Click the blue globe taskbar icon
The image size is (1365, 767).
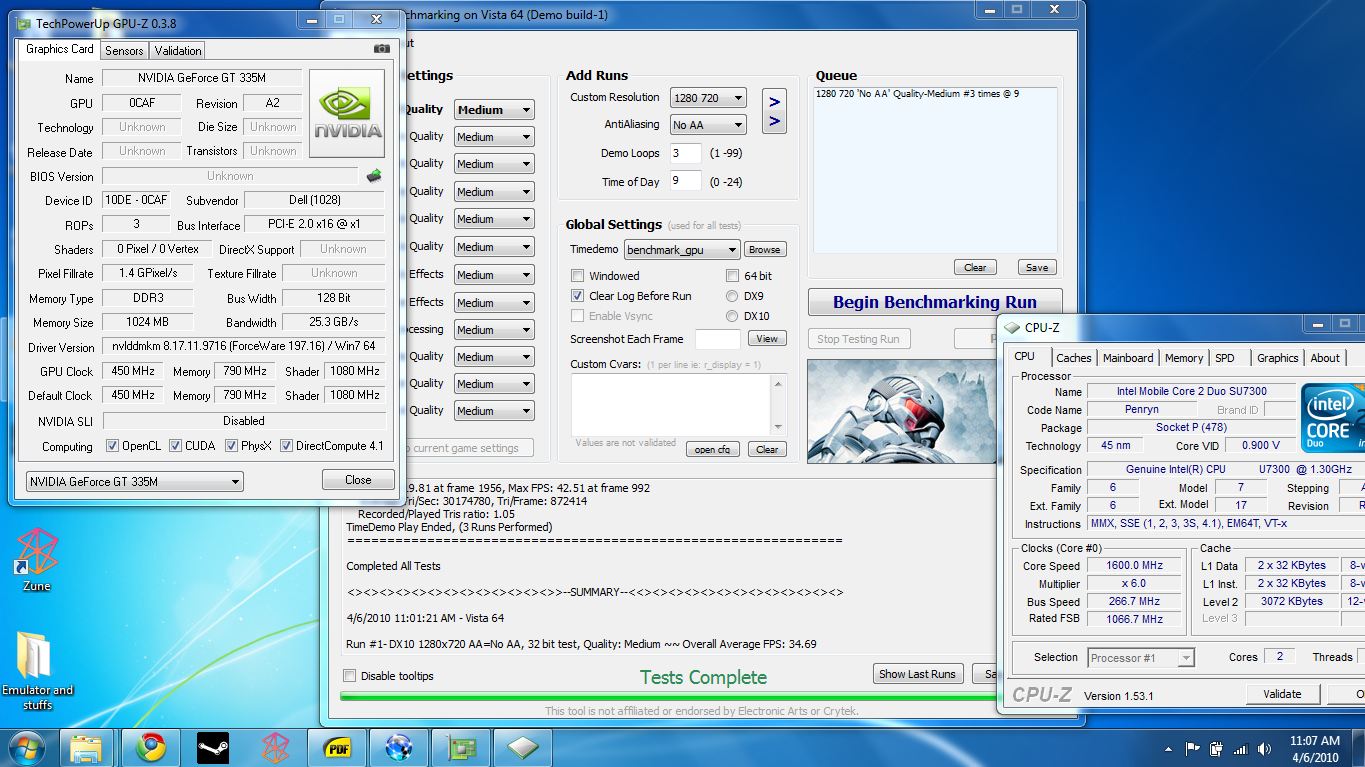click(x=399, y=747)
